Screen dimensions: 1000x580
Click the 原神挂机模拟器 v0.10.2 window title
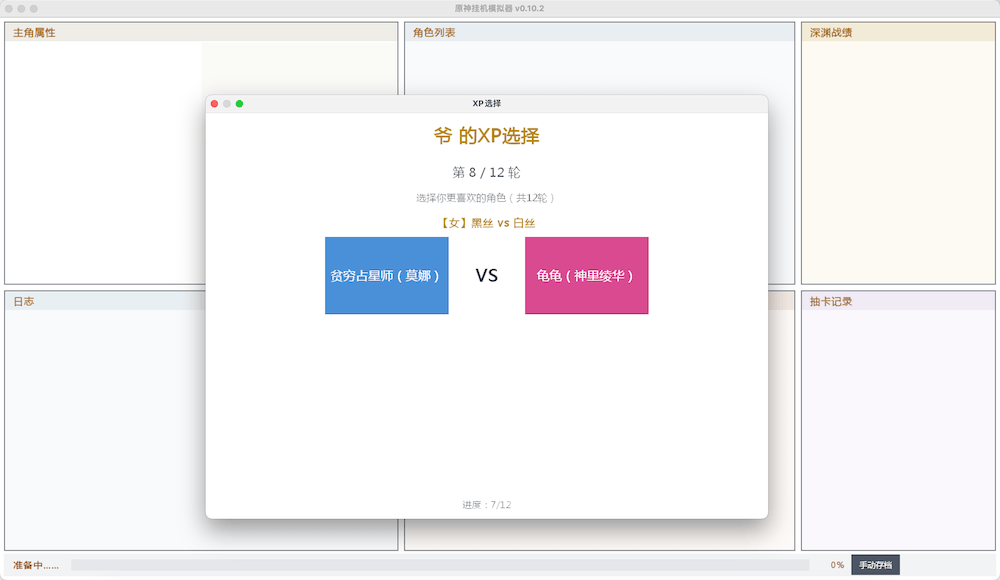click(x=499, y=8)
